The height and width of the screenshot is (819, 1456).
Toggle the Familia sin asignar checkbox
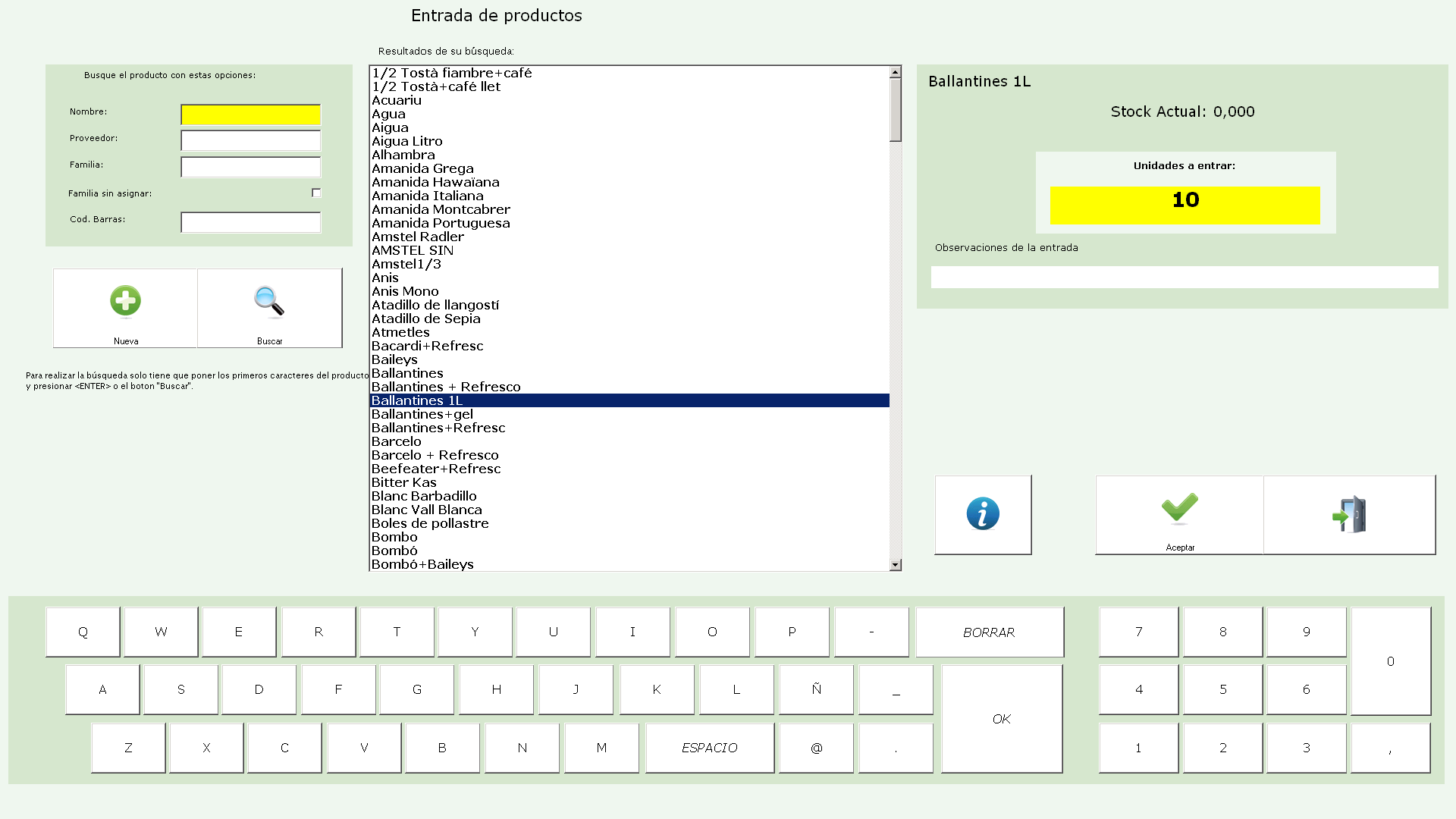[316, 193]
